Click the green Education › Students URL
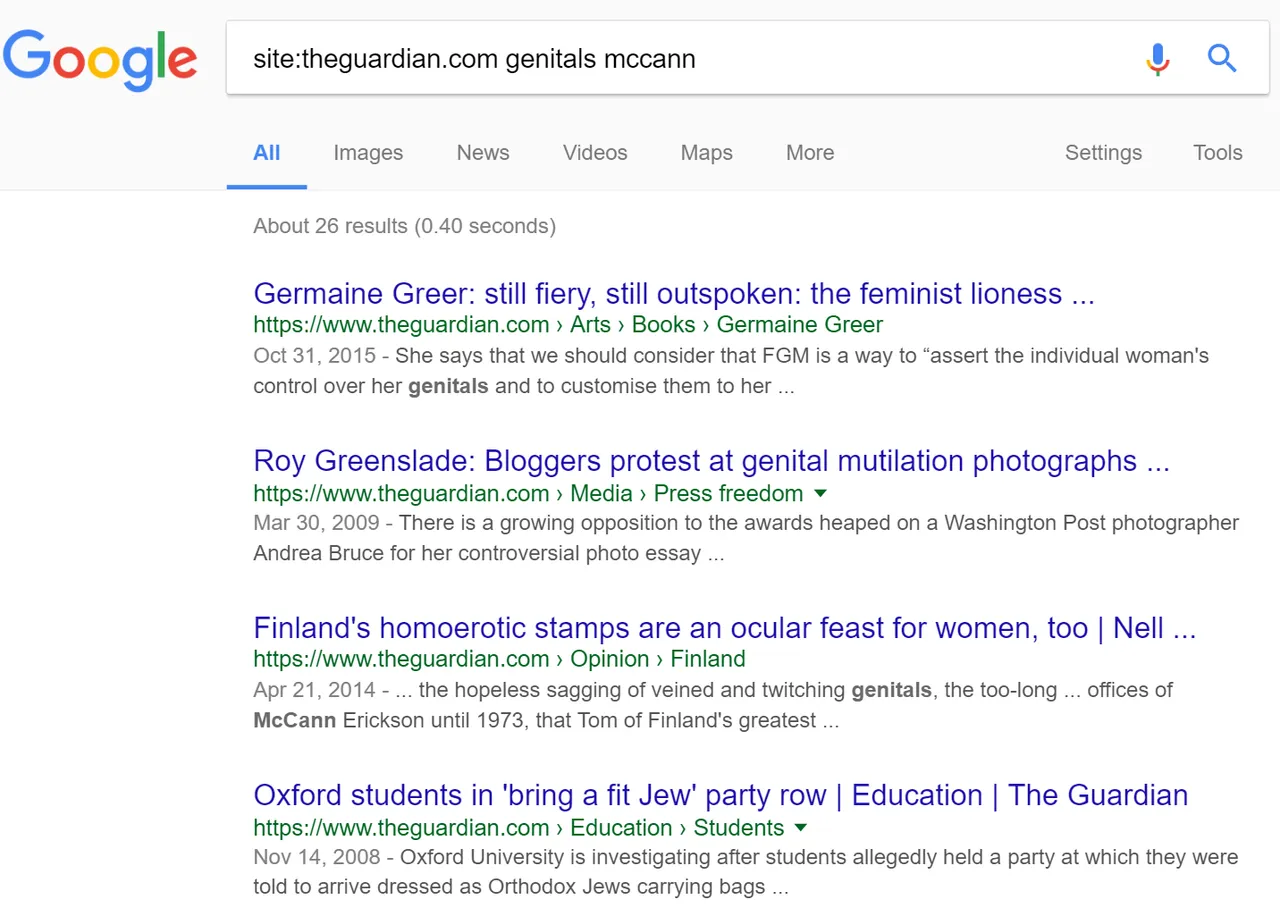1280x915 pixels. (x=519, y=827)
